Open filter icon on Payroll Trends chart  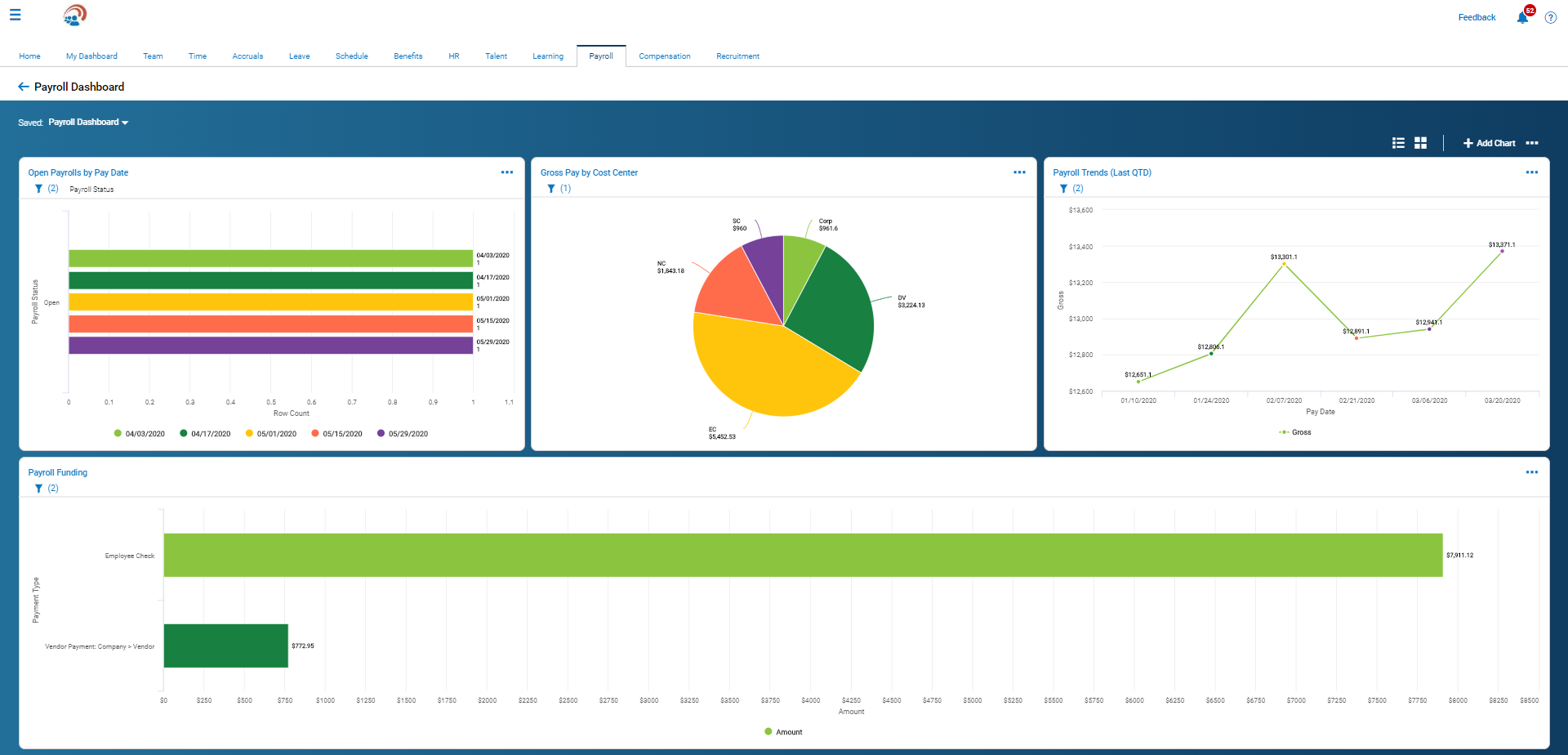point(1063,189)
